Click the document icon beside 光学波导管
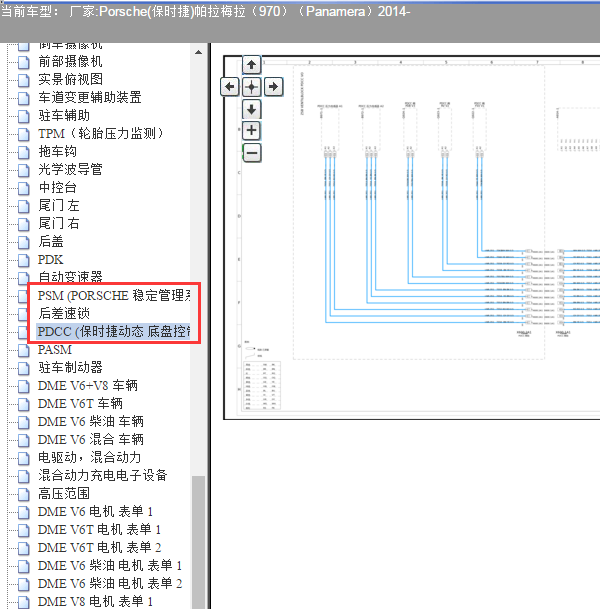This screenshot has width=600, height=609. [24, 170]
